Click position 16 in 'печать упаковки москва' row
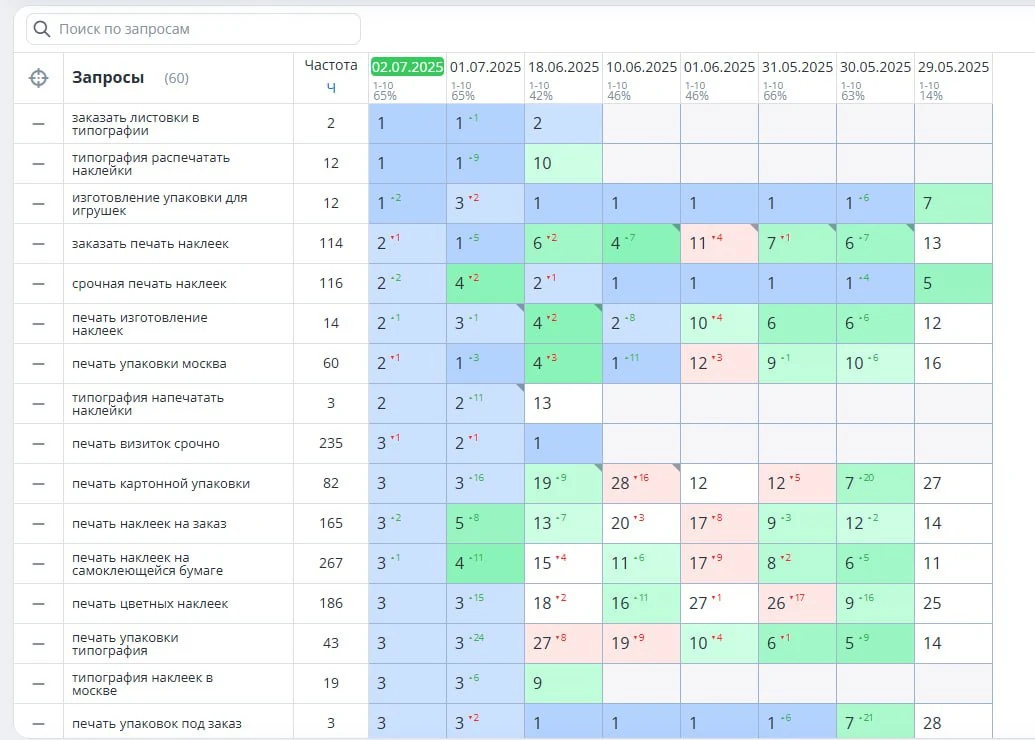The image size is (1035, 740). pos(932,364)
